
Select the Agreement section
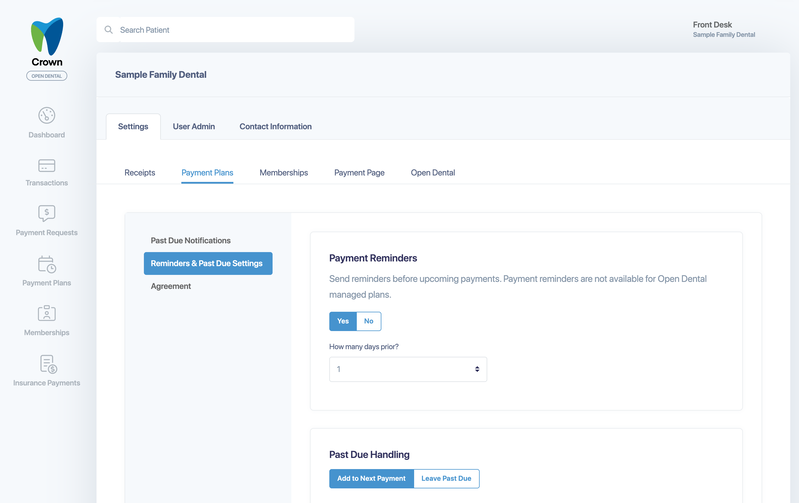tap(171, 286)
